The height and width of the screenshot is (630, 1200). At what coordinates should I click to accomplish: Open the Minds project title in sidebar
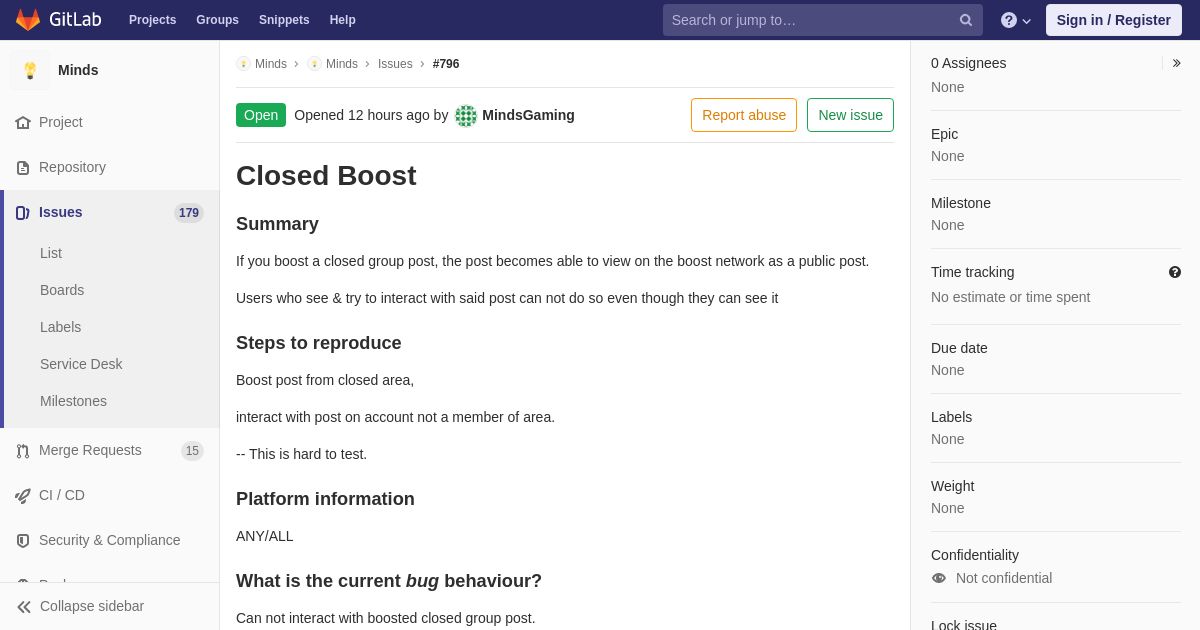[x=78, y=70]
